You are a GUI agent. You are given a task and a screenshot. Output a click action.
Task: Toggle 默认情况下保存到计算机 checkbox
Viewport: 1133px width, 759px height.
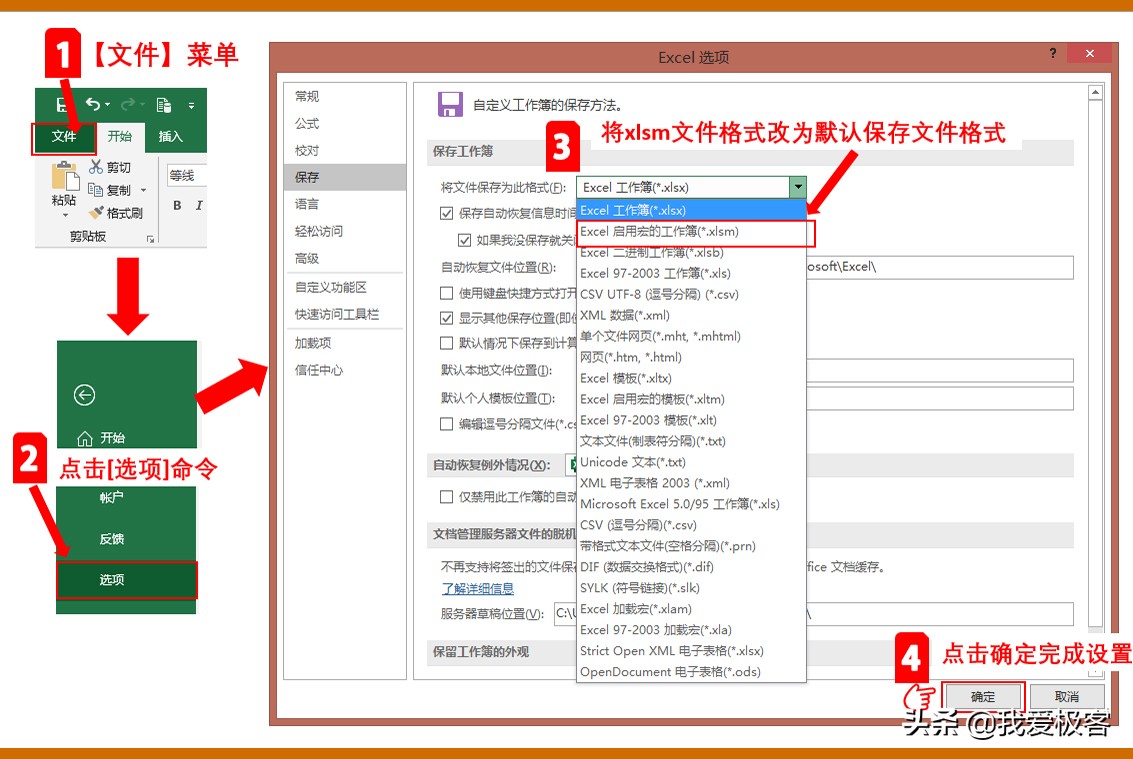(447, 343)
